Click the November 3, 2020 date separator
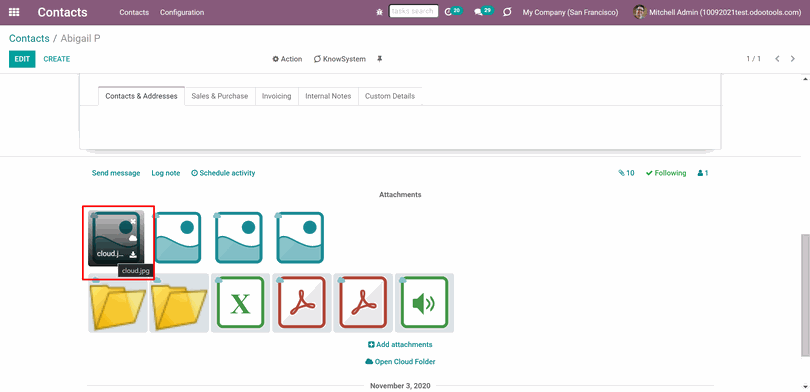 coord(400,386)
